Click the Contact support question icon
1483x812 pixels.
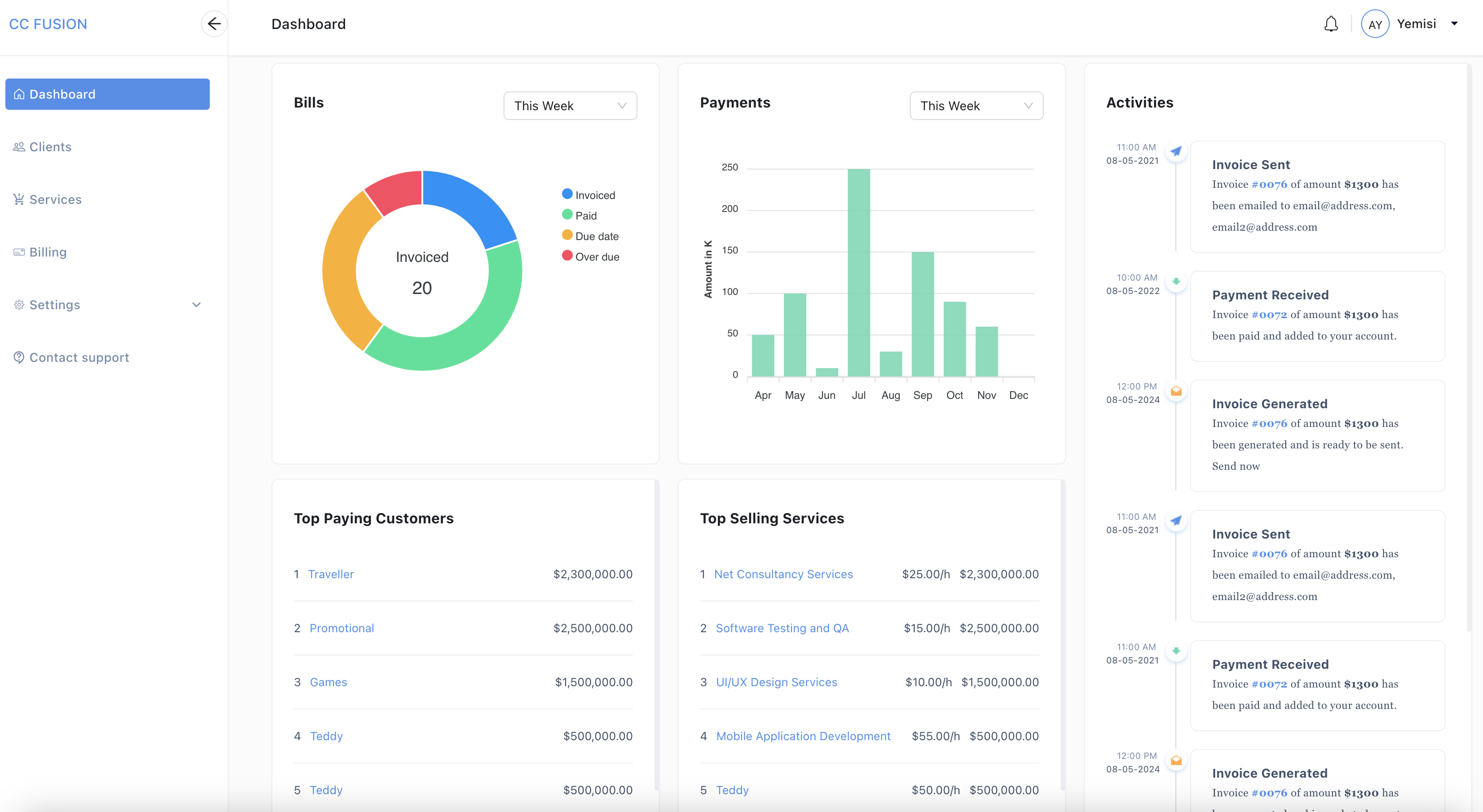point(19,357)
